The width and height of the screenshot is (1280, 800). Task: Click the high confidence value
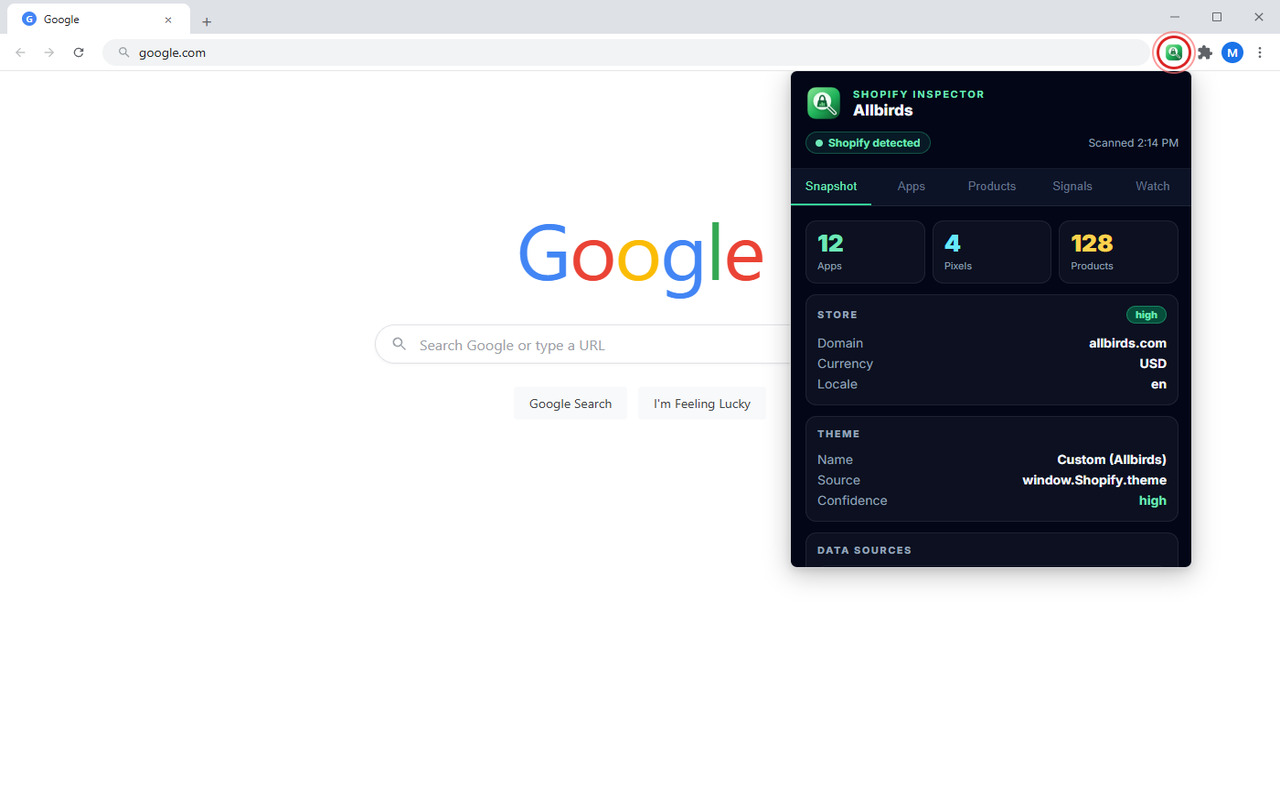tap(1153, 500)
